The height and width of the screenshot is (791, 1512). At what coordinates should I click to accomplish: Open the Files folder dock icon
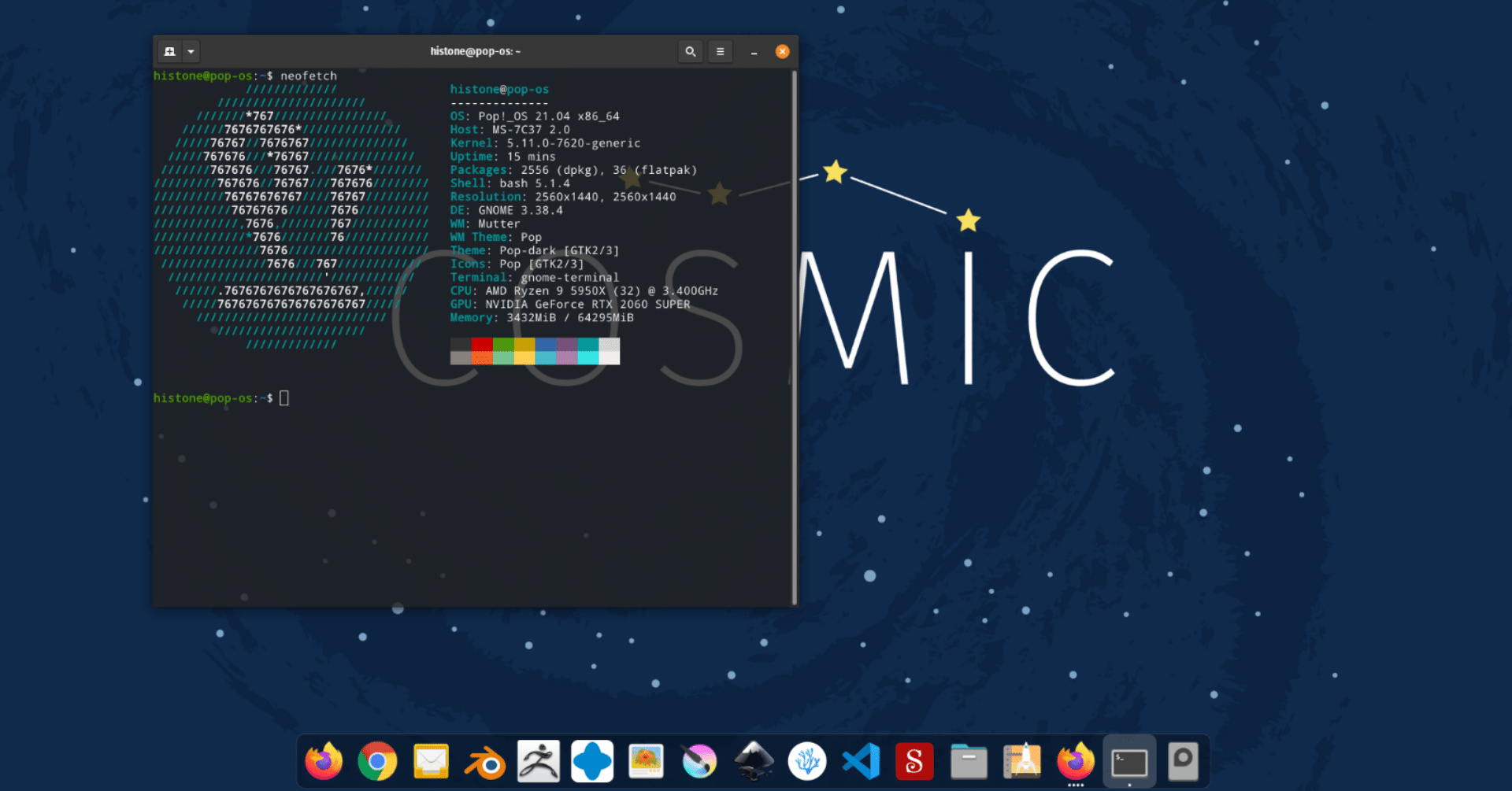point(969,761)
